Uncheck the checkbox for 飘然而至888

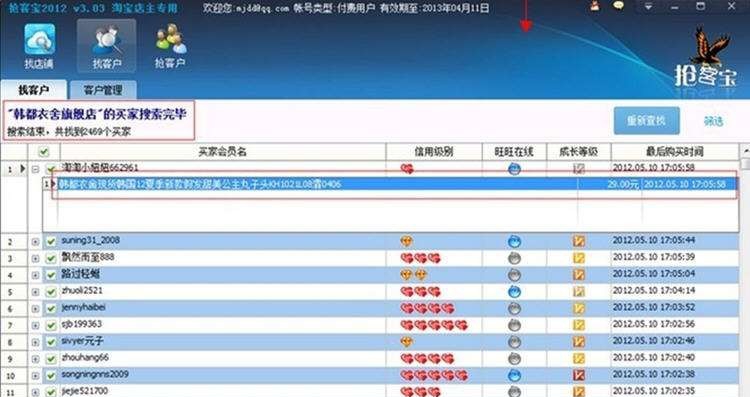51,258
